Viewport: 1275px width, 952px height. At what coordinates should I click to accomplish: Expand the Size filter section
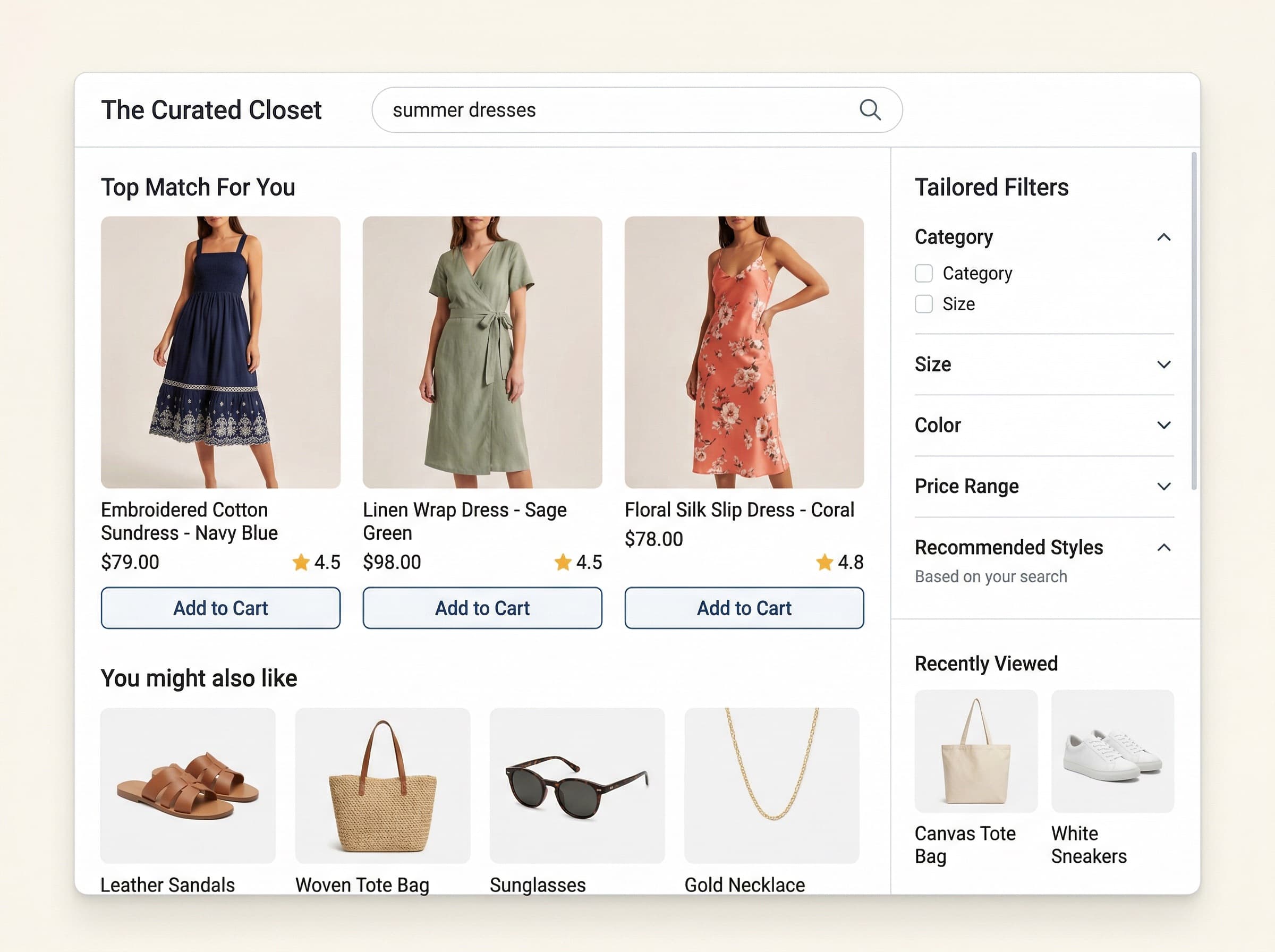[x=1164, y=364]
